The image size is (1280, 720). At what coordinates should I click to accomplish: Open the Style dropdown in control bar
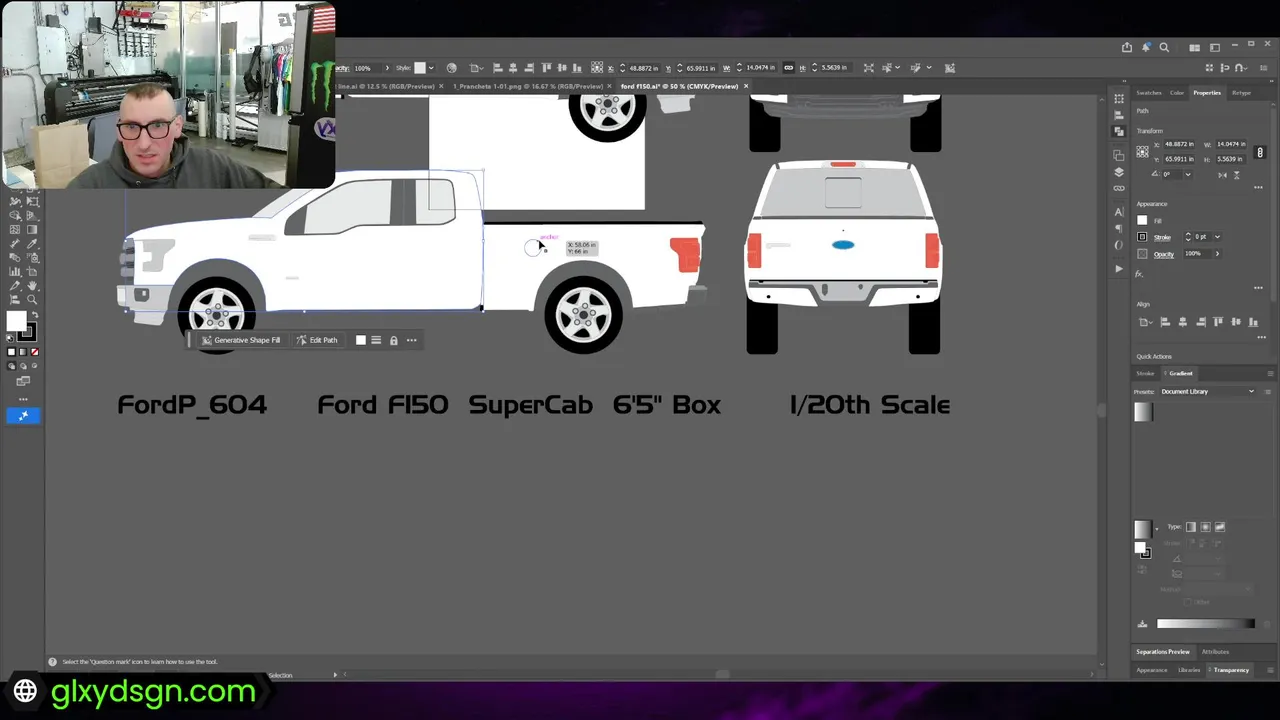click(431, 68)
